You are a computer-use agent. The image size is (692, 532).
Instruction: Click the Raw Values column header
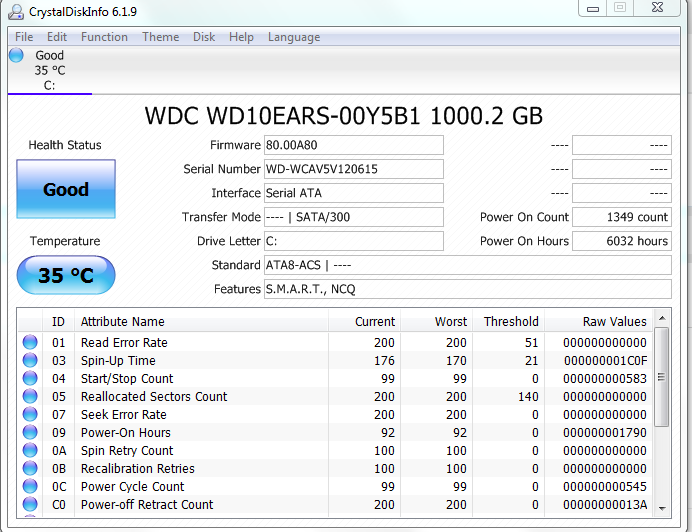(x=599, y=321)
